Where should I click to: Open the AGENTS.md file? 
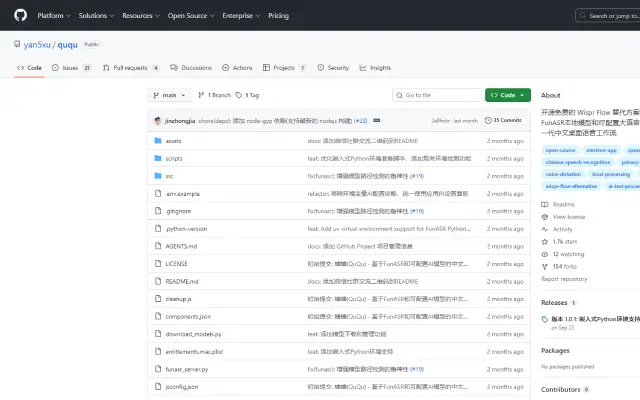[x=181, y=246]
